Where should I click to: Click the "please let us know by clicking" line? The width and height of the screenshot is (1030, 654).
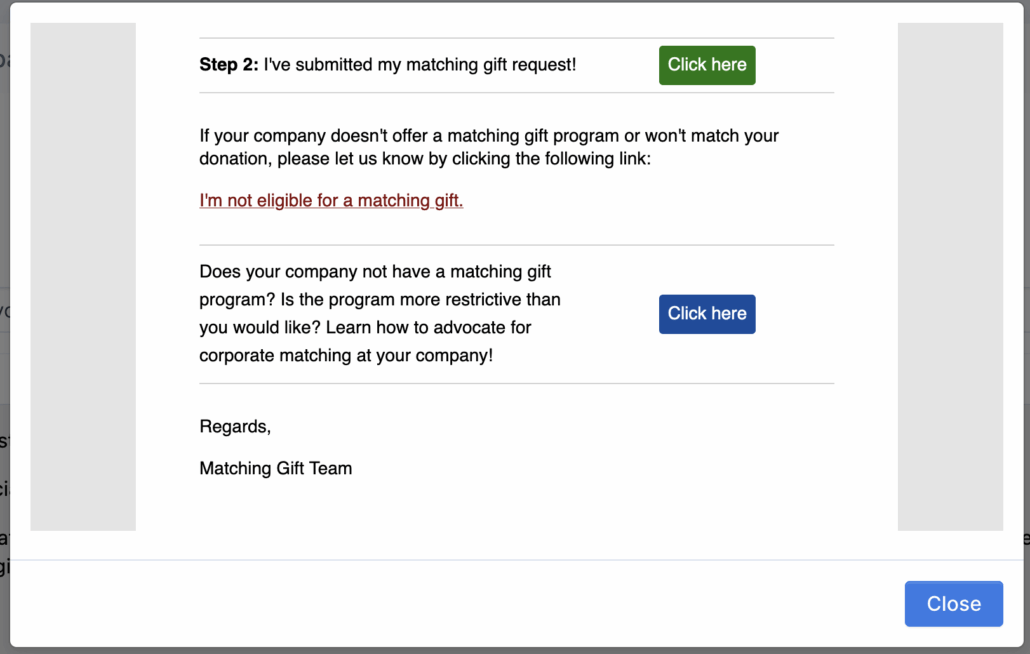[425, 160]
